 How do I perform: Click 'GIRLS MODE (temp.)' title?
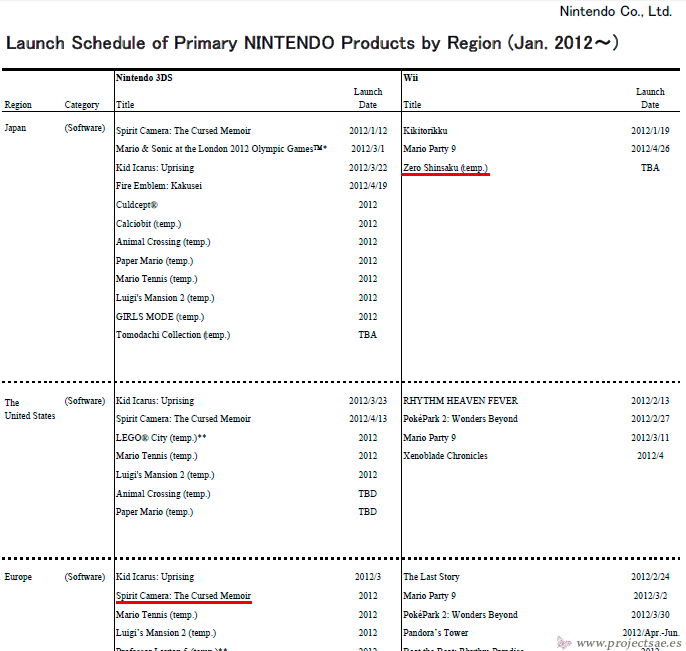click(160, 317)
